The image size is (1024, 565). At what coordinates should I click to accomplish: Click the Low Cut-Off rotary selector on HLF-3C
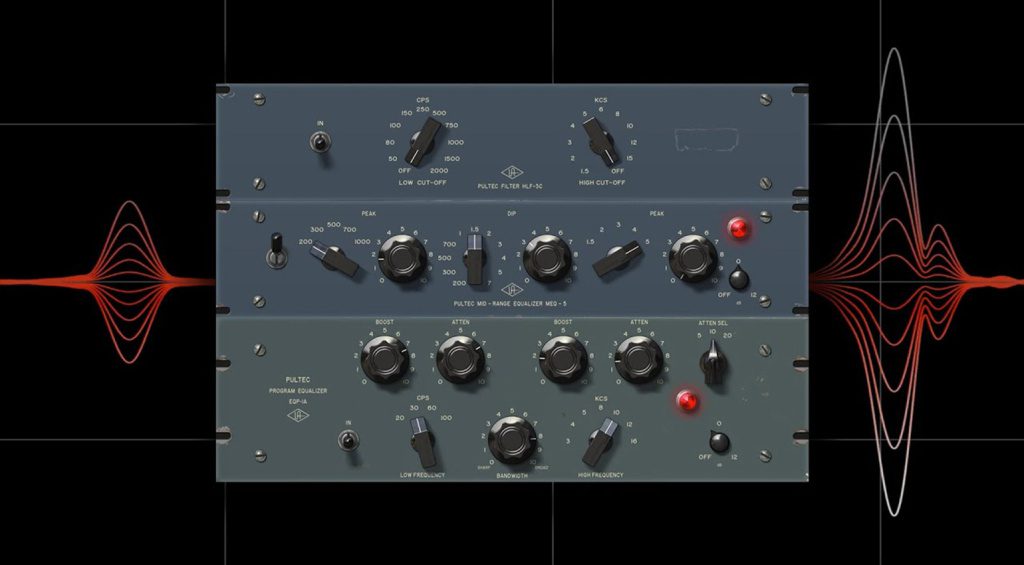coord(423,142)
